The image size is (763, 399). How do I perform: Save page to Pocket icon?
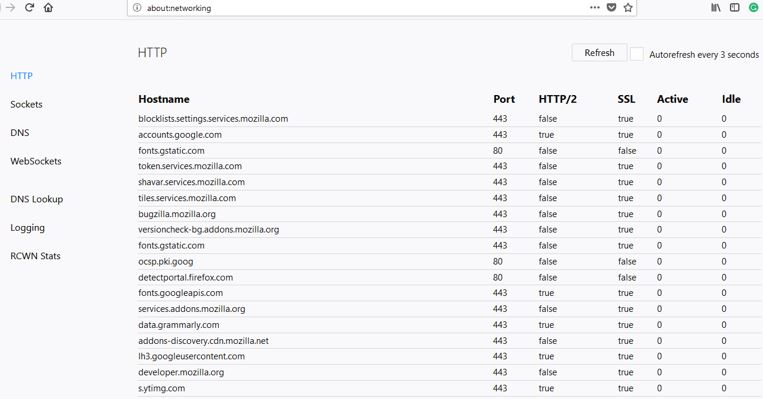(612, 8)
